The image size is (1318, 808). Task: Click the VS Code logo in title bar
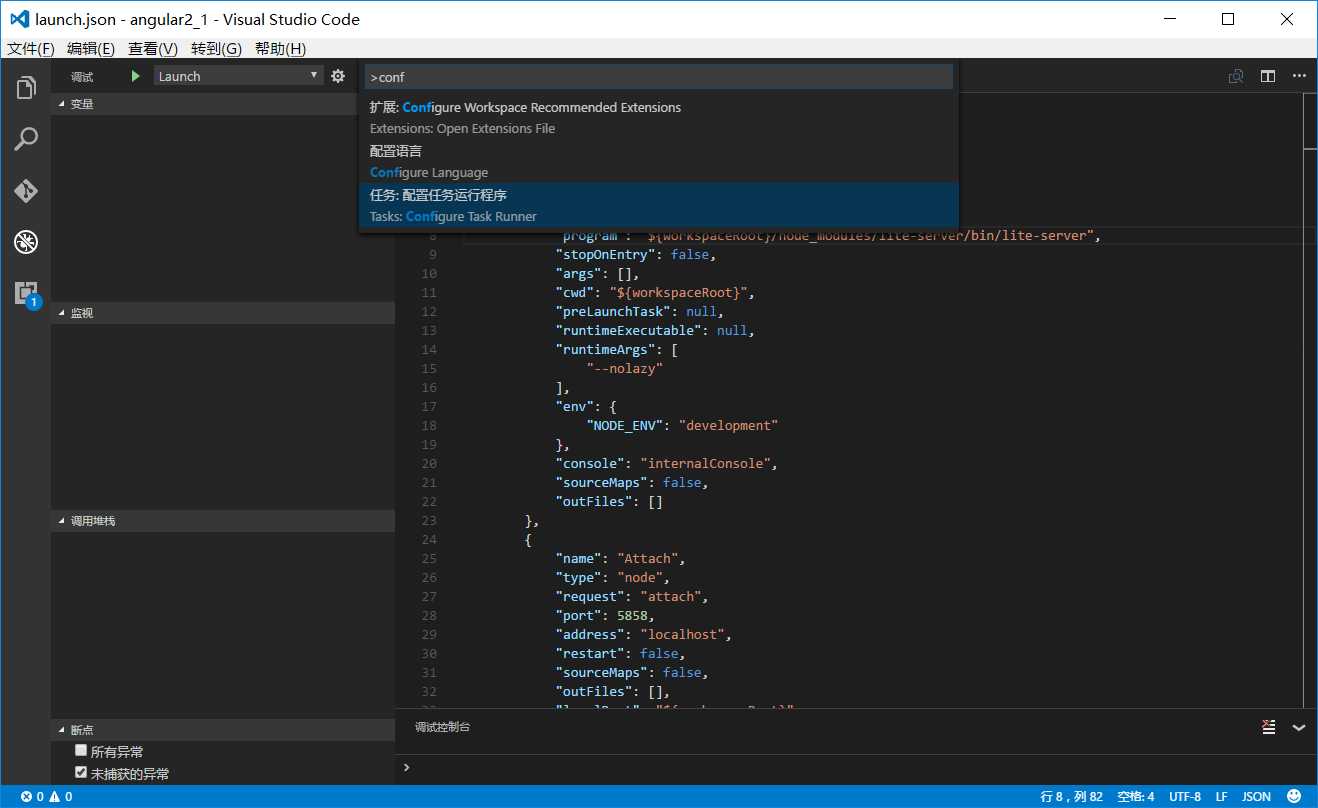(x=19, y=19)
